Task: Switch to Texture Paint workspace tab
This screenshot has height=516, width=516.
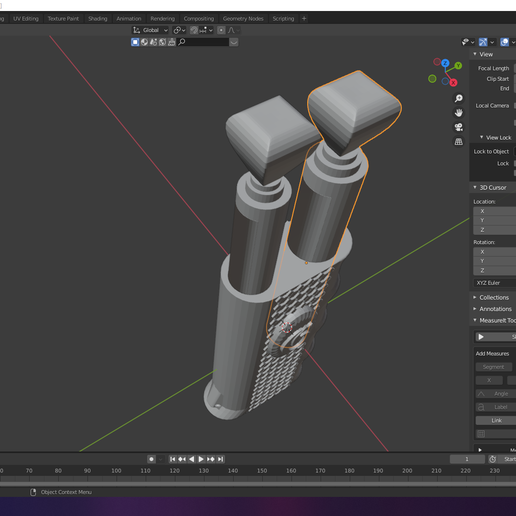Action: [x=63, y=19]
